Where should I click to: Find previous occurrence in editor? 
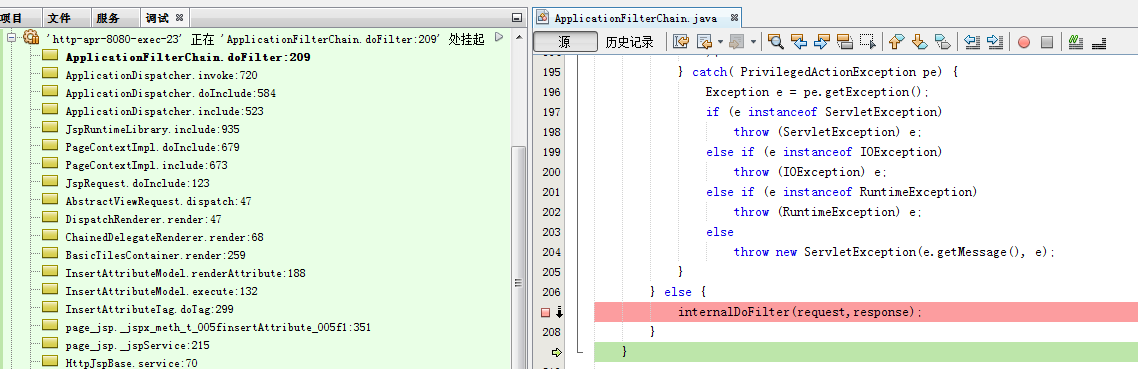pyautogui.click(x=799, y=41)
